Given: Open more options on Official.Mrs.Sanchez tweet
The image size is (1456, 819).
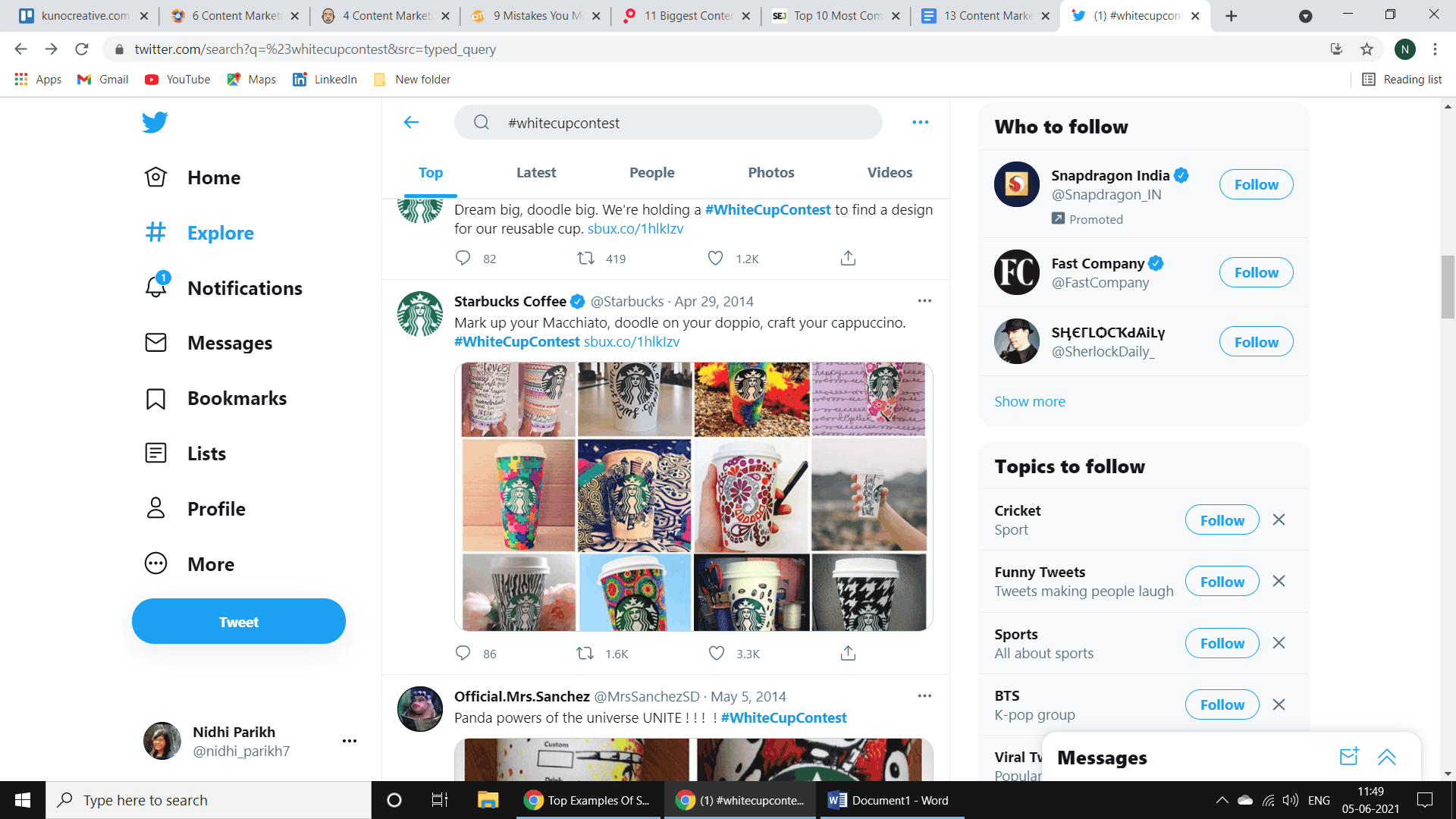Looking at the screenshot, I should click(924, 696).
